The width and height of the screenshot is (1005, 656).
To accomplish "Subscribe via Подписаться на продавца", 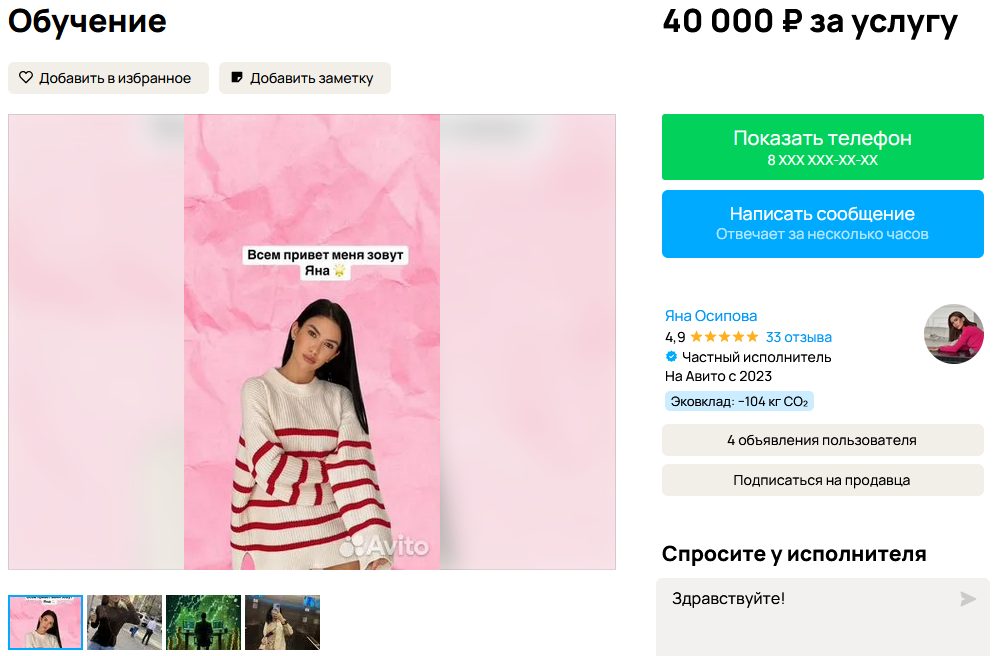I will 822,480.
